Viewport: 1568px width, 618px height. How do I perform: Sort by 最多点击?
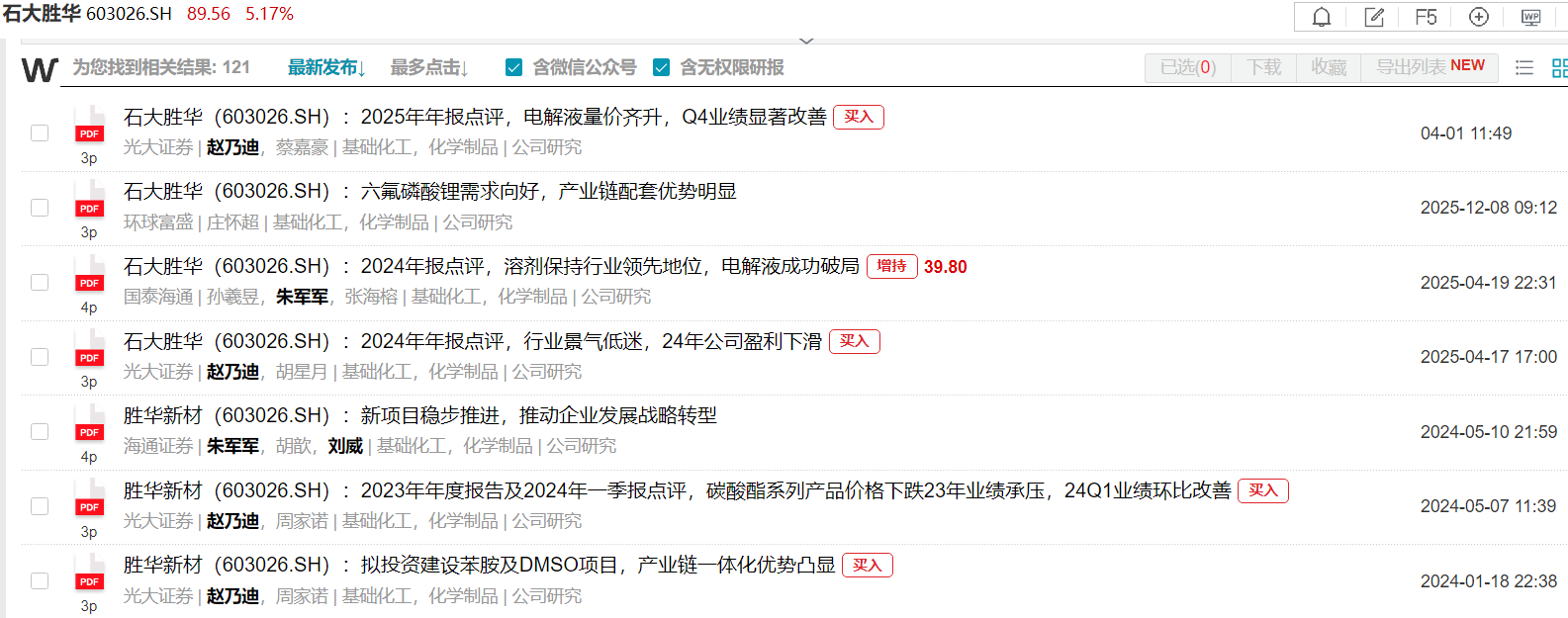[429, 67]
